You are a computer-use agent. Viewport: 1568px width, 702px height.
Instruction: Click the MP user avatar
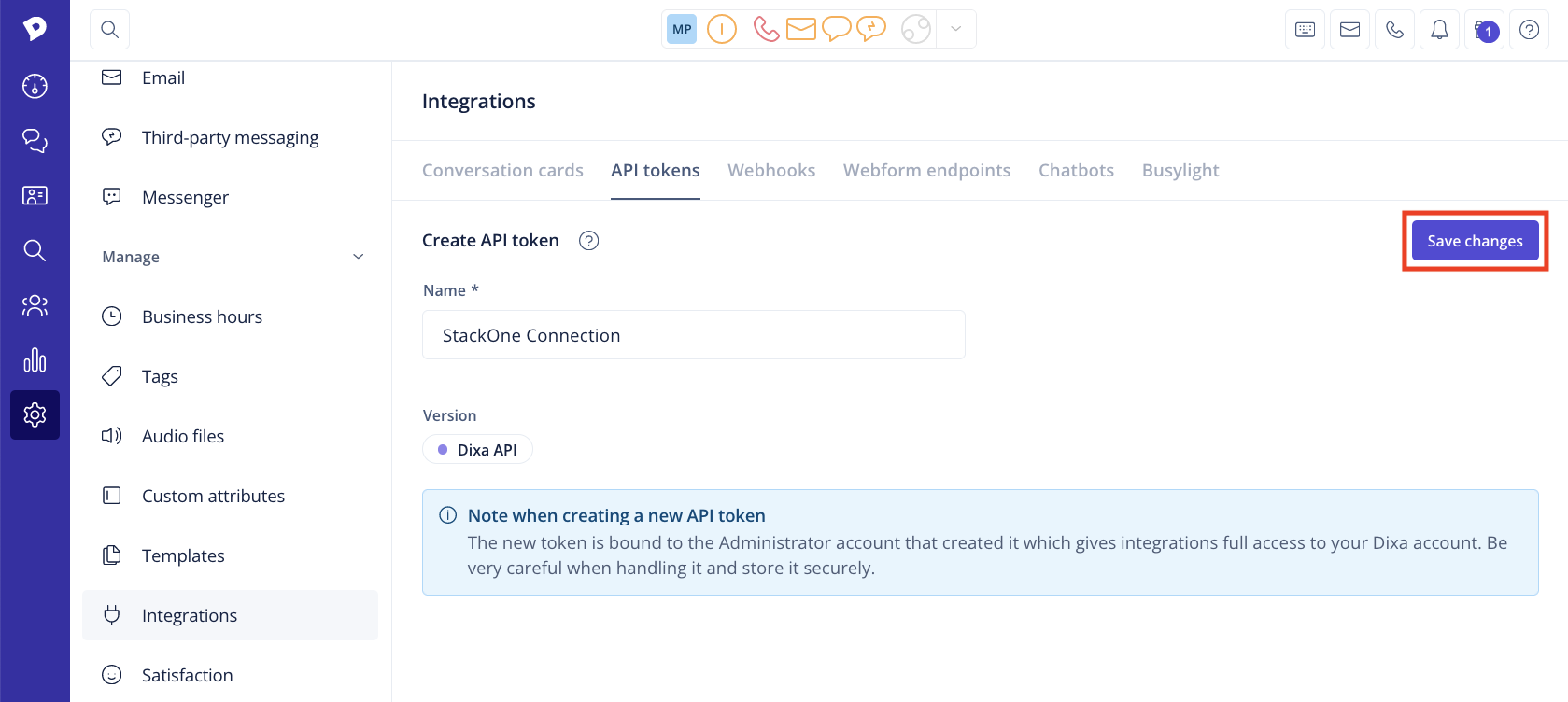682,29
